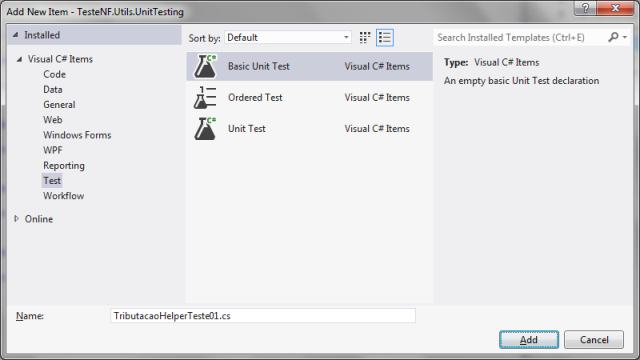Select the Online tree node label
640x360 pixels.
click(39, 219)
